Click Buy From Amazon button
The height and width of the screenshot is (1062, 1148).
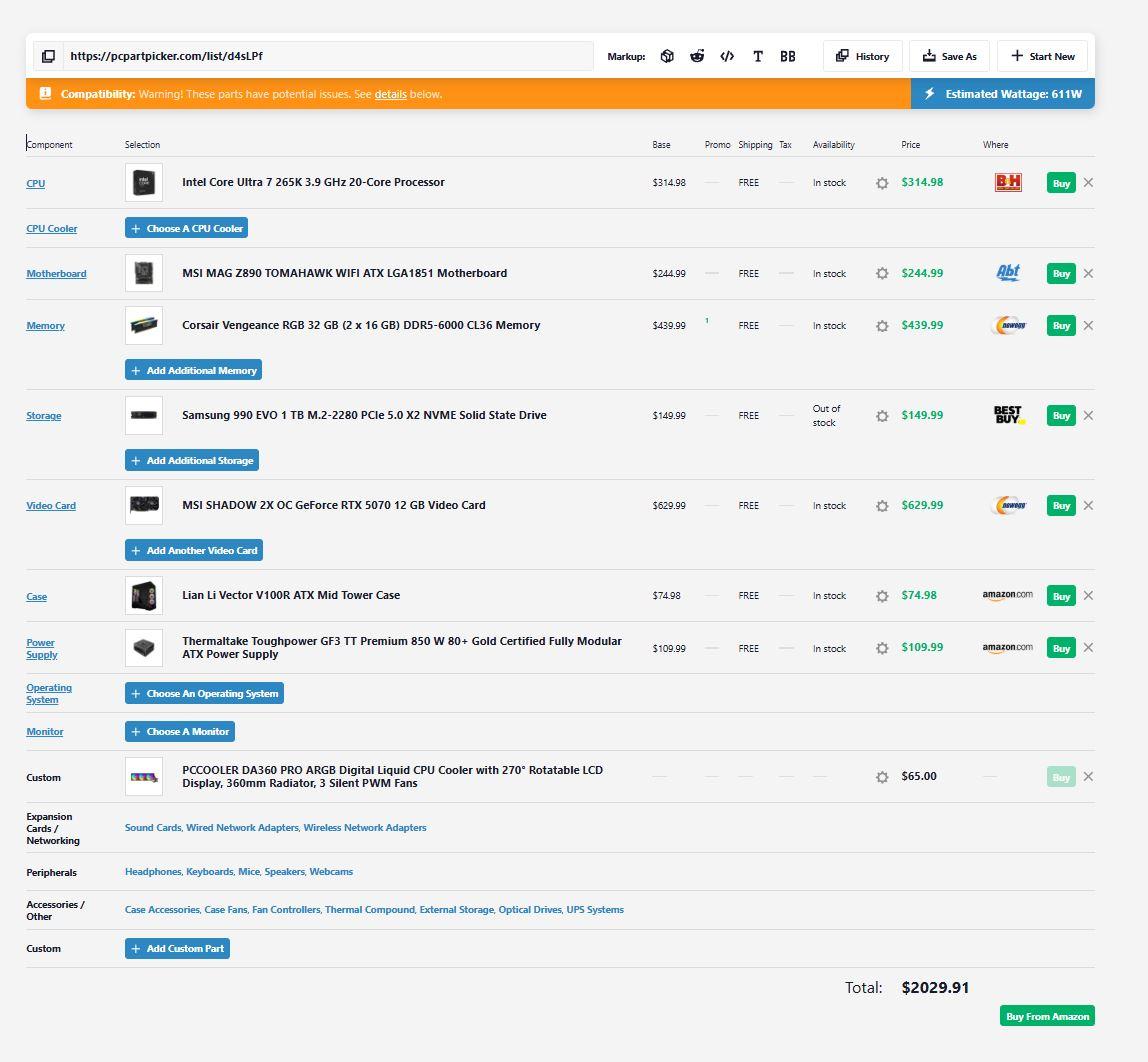click(1047, 1016)
